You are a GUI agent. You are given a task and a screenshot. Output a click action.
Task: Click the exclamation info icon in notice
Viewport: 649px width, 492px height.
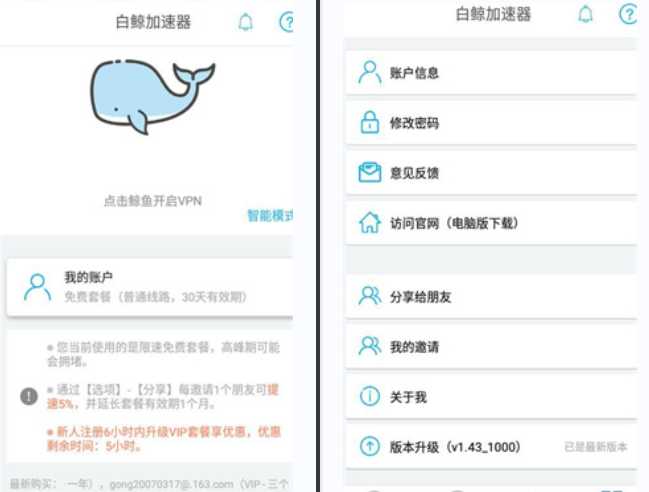click(x=29, y=396)
